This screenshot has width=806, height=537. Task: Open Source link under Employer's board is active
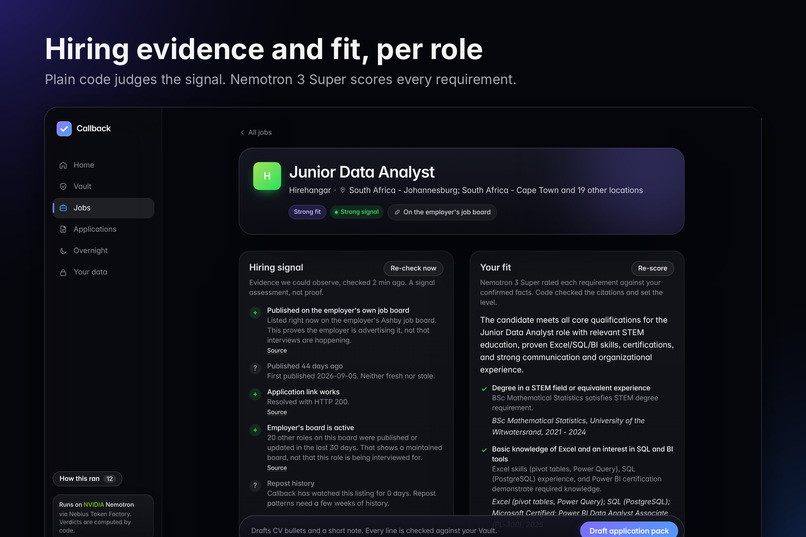click(x=277, y=468)
